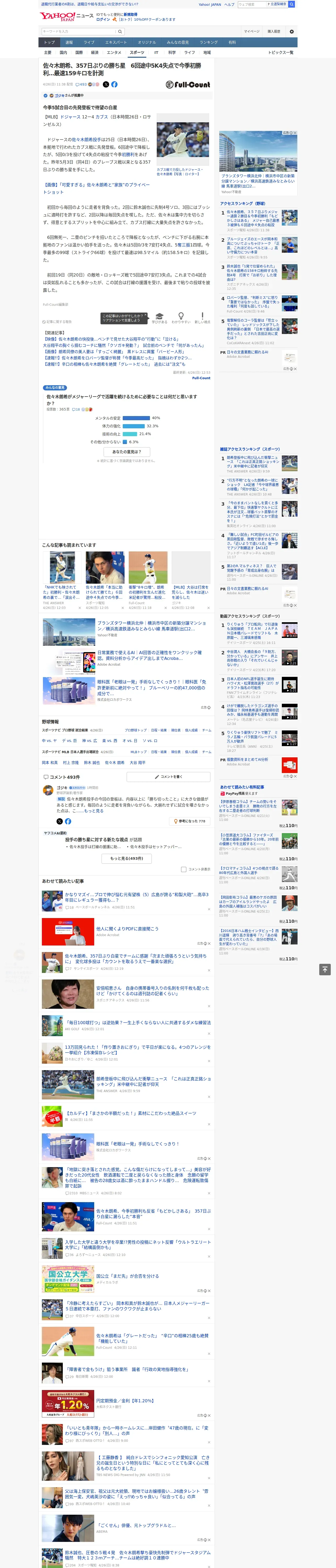This screenshot has height=1568, width=336.
Task: Check the コメント非表示 checkbox
Action: click(183, 869)
